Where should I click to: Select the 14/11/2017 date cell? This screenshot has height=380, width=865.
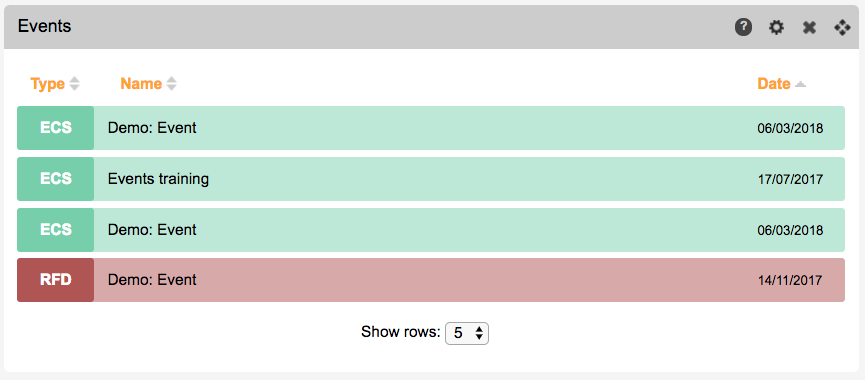coord(790,280)
